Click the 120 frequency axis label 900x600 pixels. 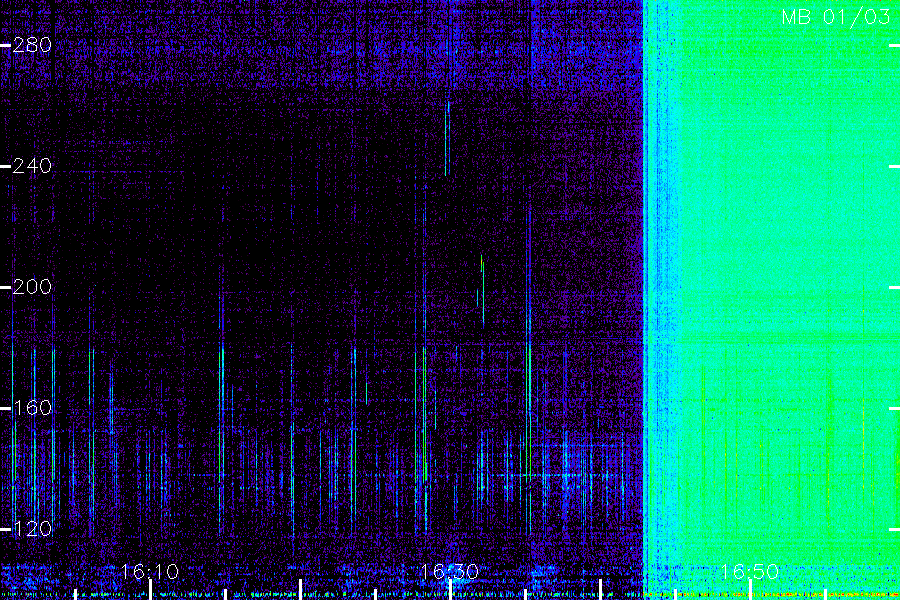(32, 529)
